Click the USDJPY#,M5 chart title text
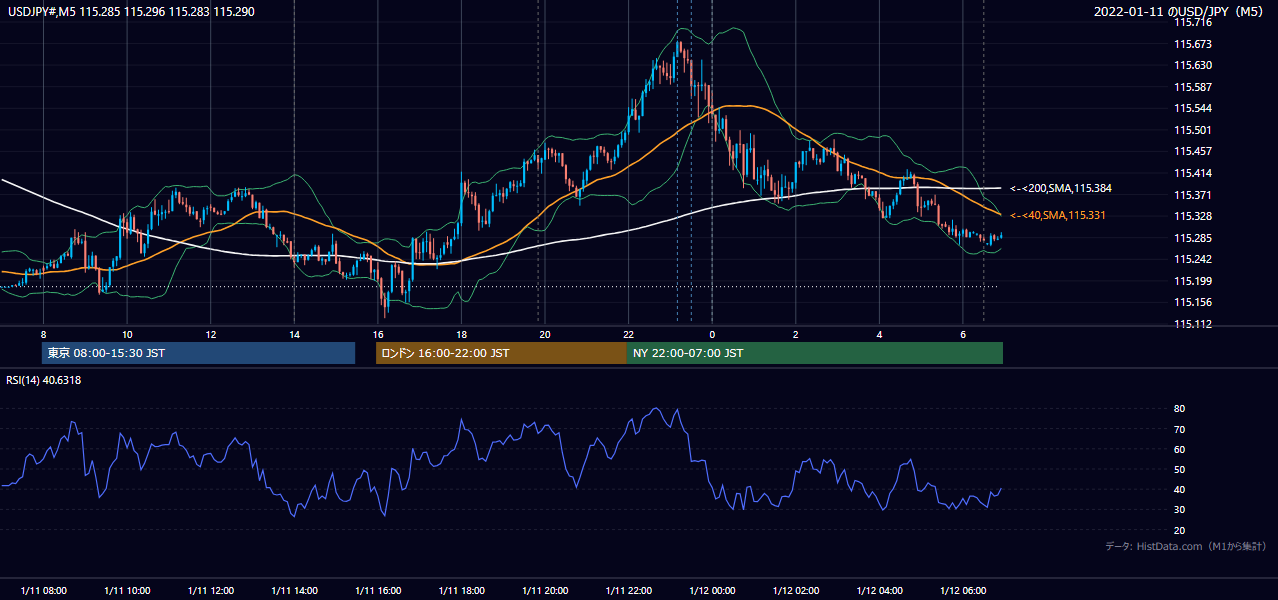The height and width of the screenshot is (600, 1278). [131, 12]
